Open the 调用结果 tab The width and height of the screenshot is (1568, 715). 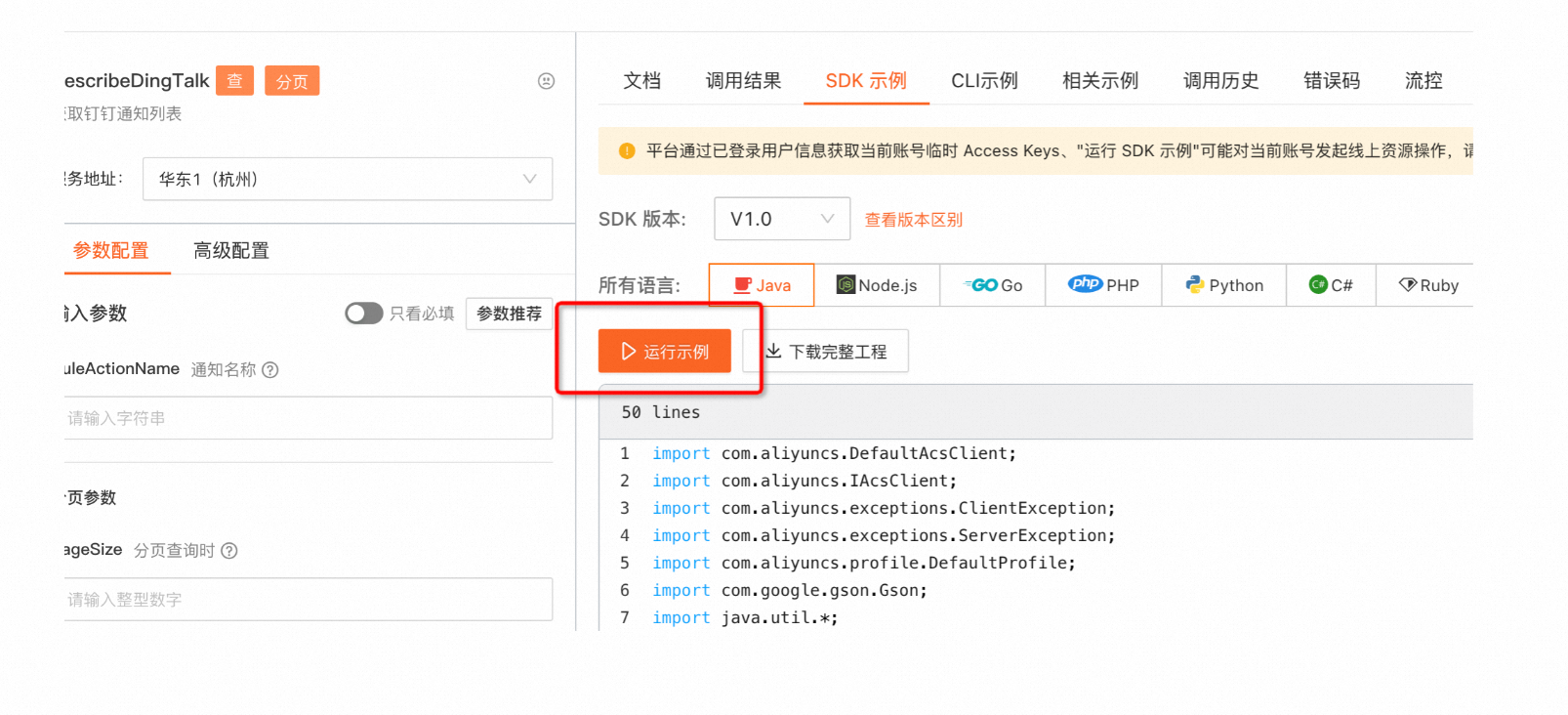pyautogui.click(x=743, y=81)
